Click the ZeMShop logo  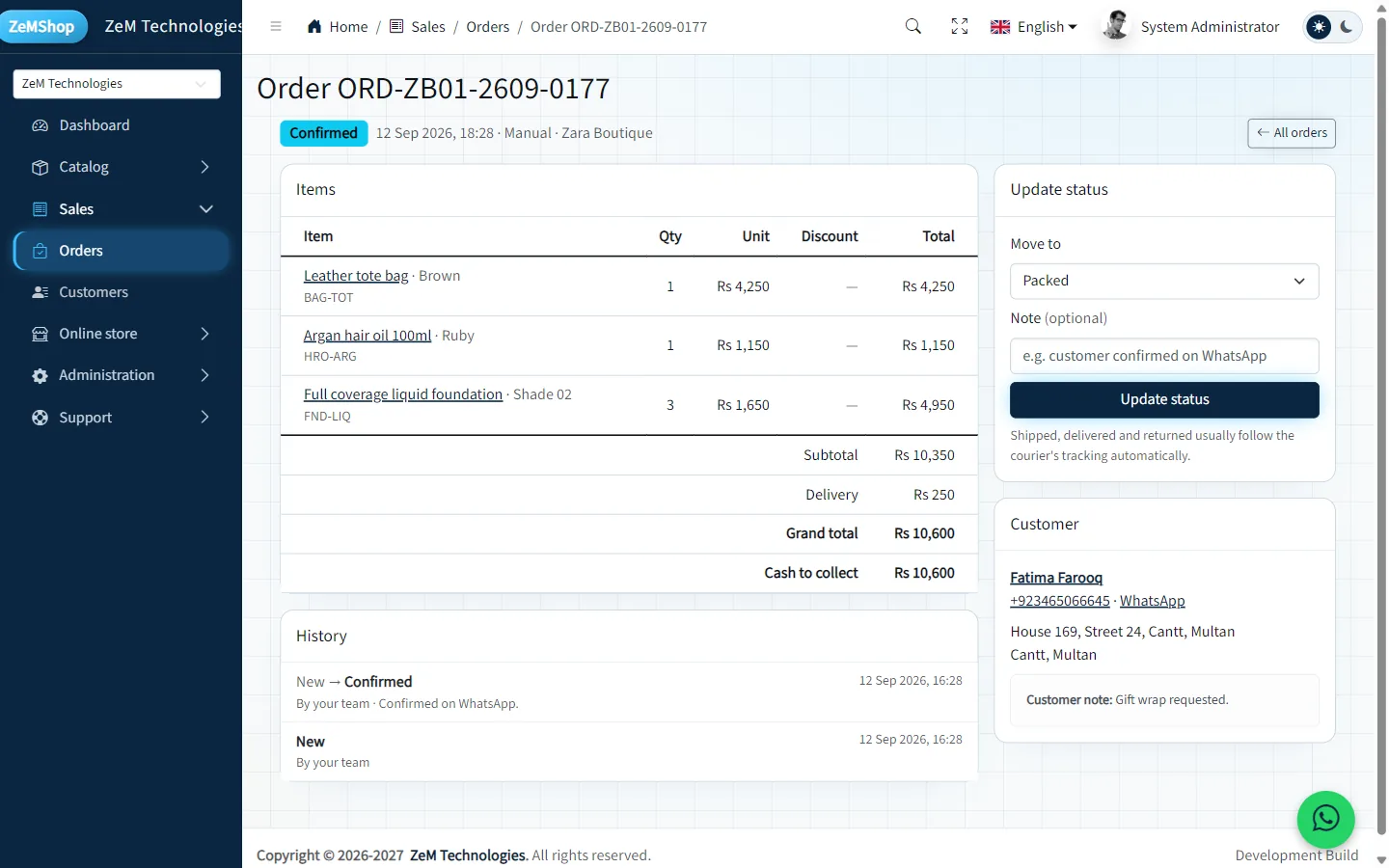(42, 26)
